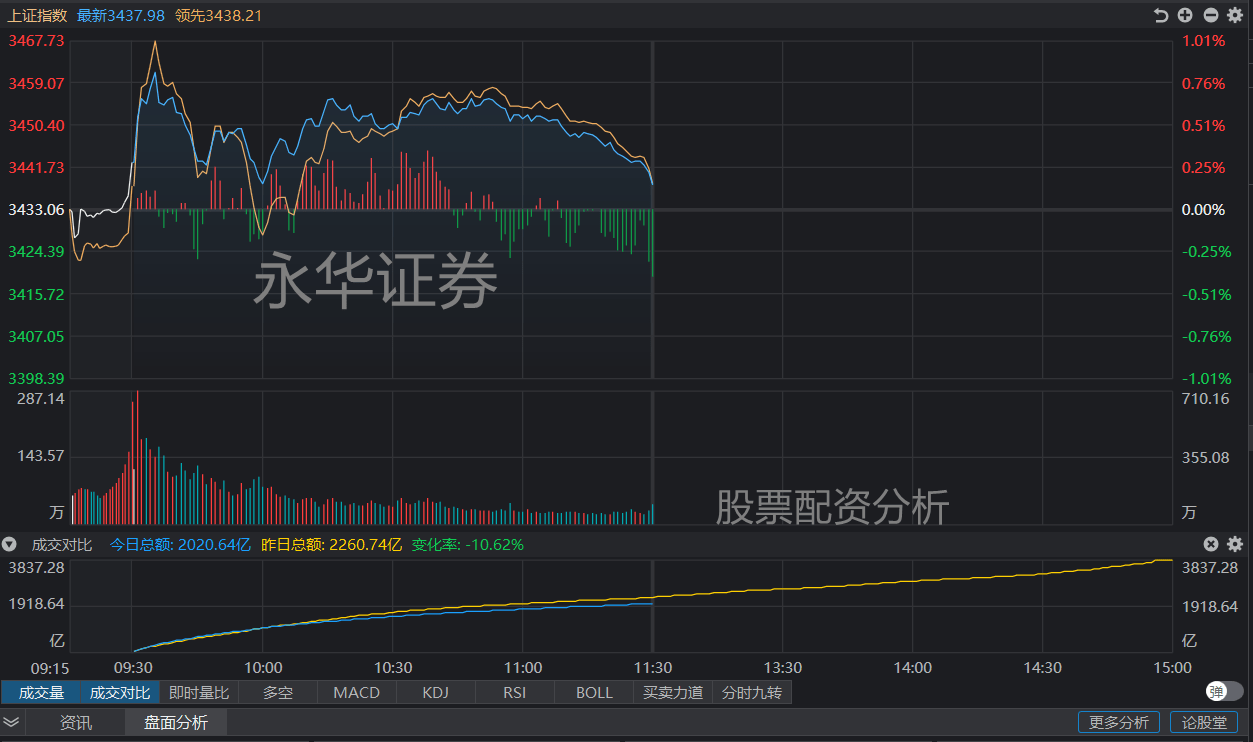Viewport: 1253px width, 742px height.
Task: Select the BOLL indicator tab
Action: click(x=592, y=692)
